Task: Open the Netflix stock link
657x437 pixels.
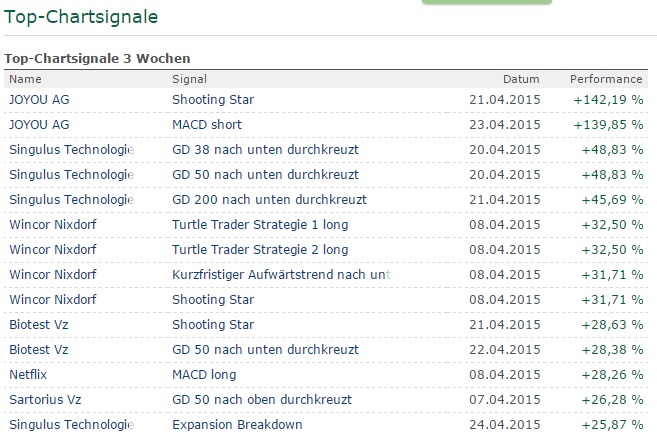Action: click(28, 375)
